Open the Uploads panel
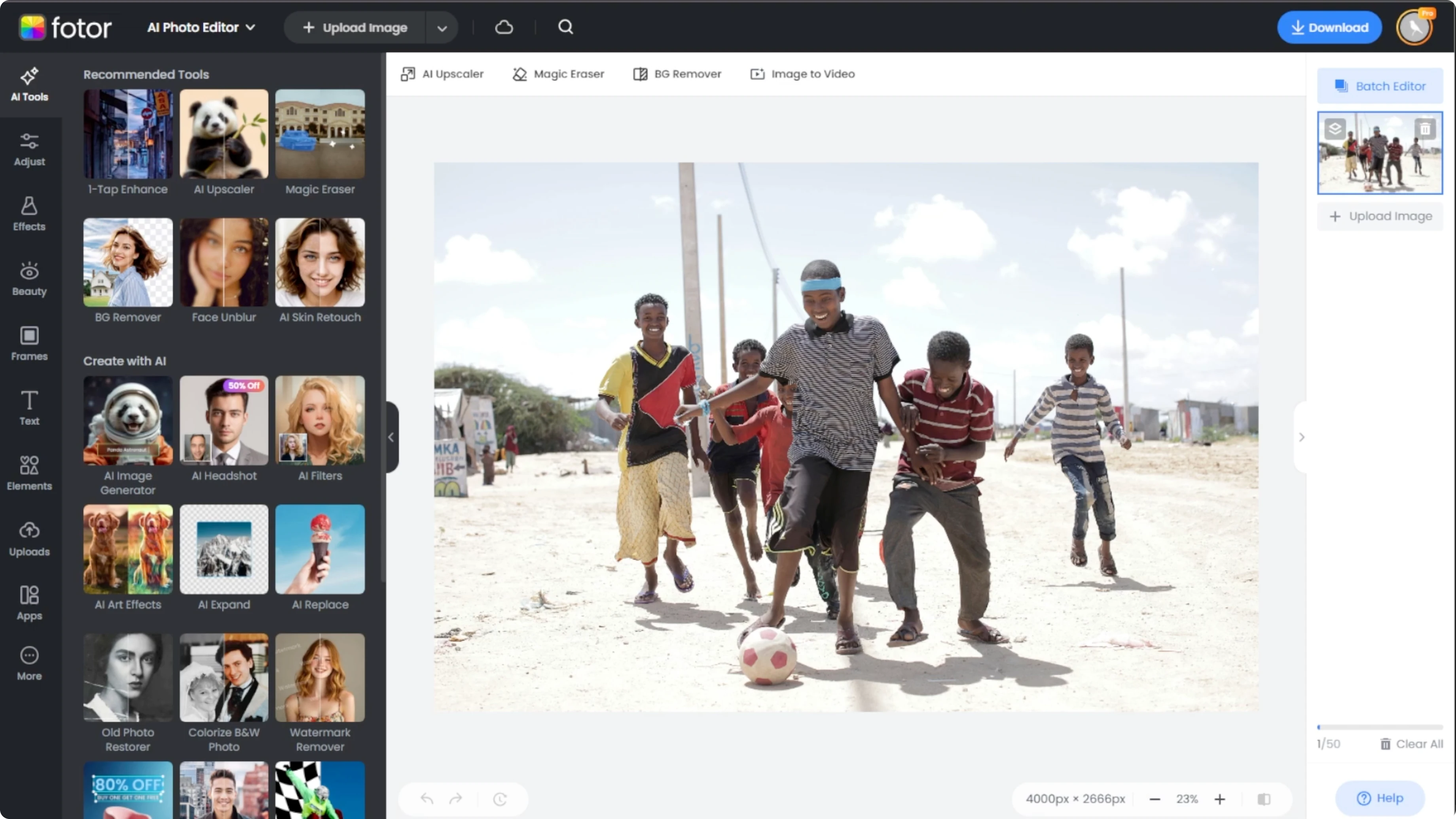 tap(29, 538)
